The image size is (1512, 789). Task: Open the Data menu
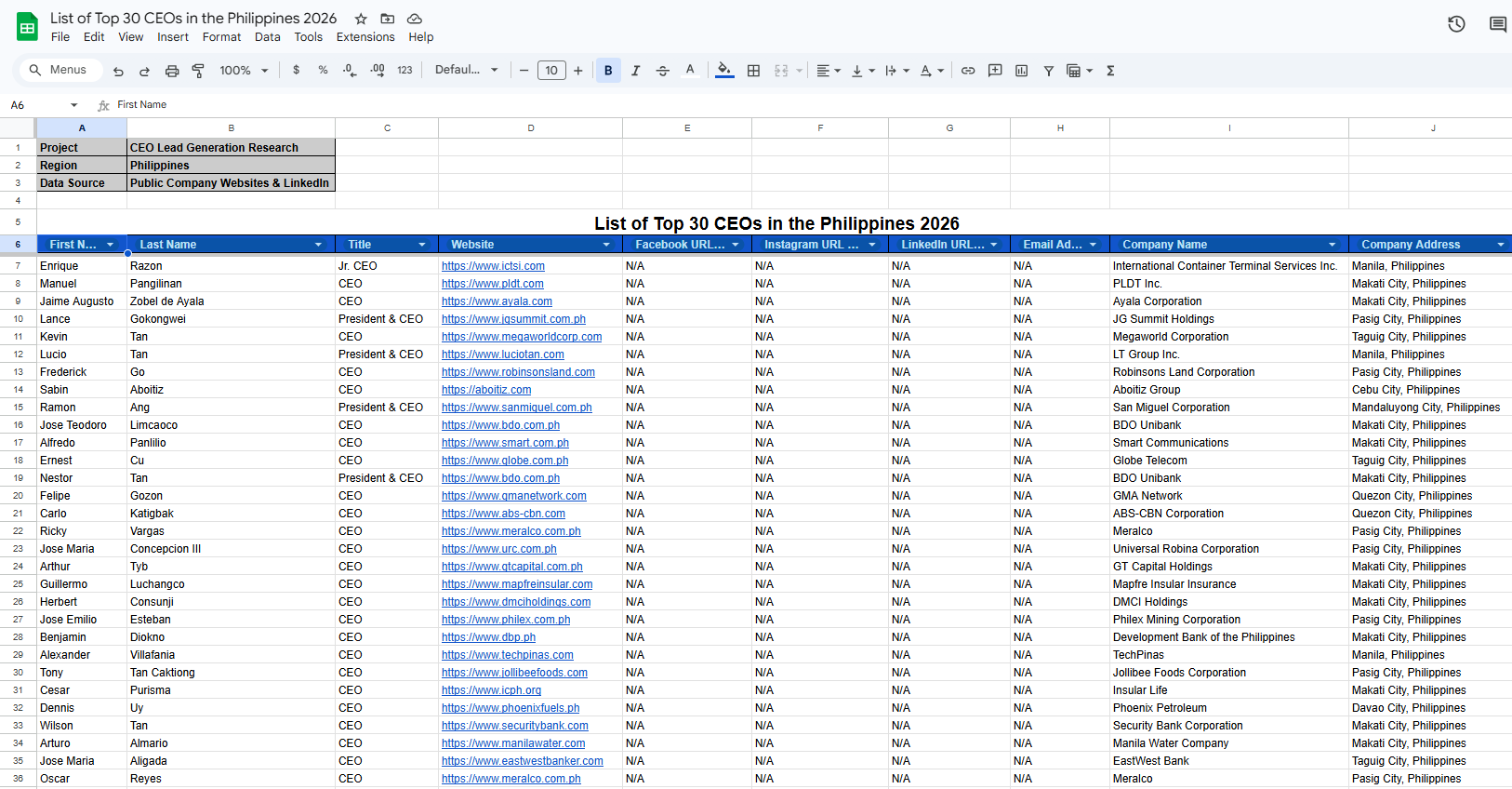pyautogui.click(x=268, y=37)
